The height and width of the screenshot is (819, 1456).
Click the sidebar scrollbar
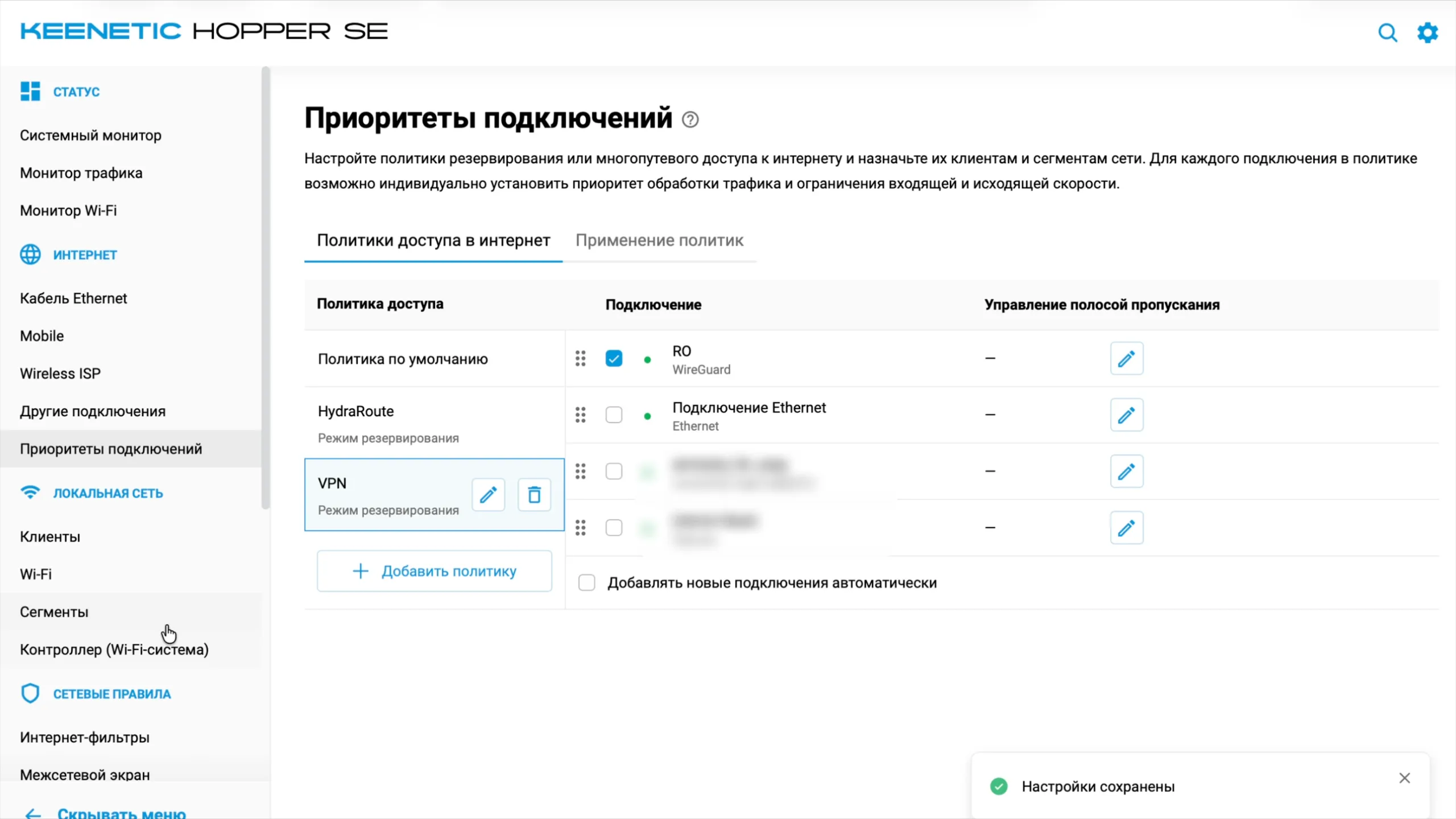265,287
